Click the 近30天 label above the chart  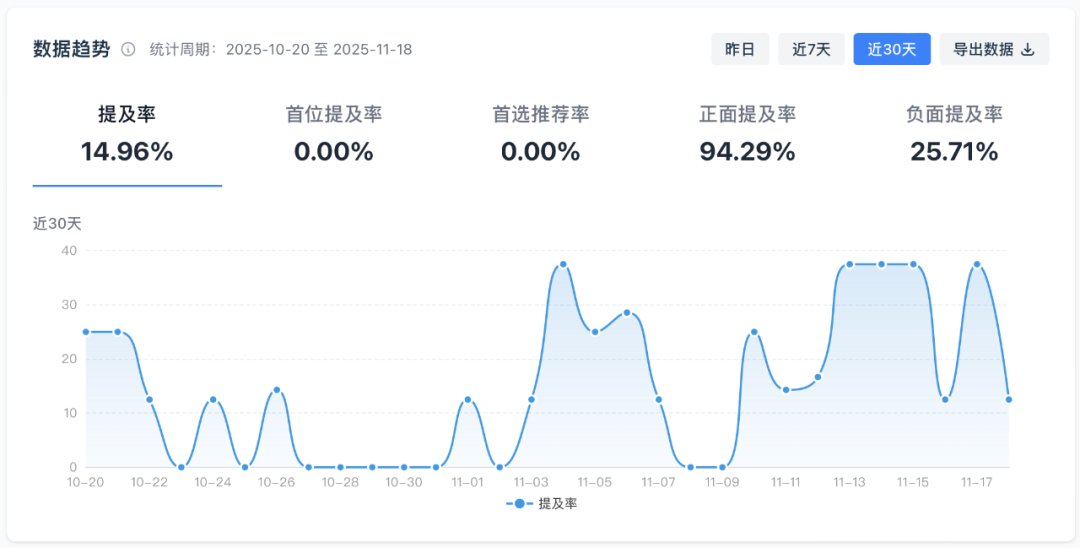point(57,224)
